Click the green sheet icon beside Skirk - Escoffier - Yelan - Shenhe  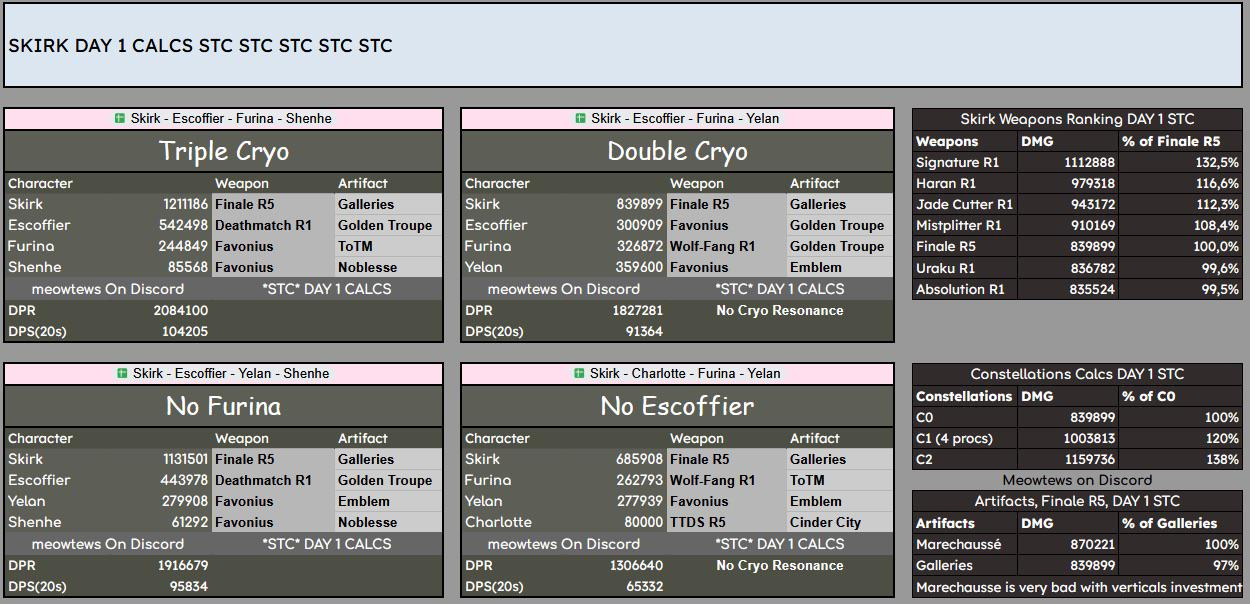point(120,374)
